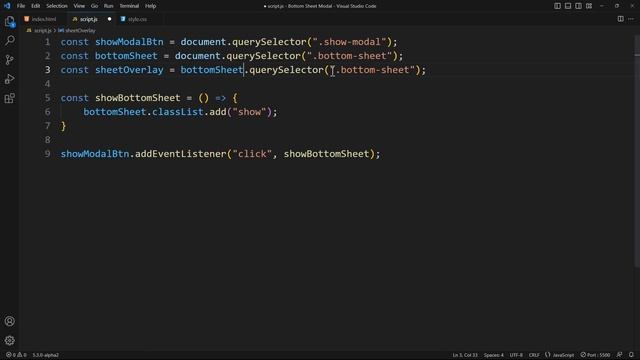
Task: Open the Manage gear icon
Action: point(10,340)
